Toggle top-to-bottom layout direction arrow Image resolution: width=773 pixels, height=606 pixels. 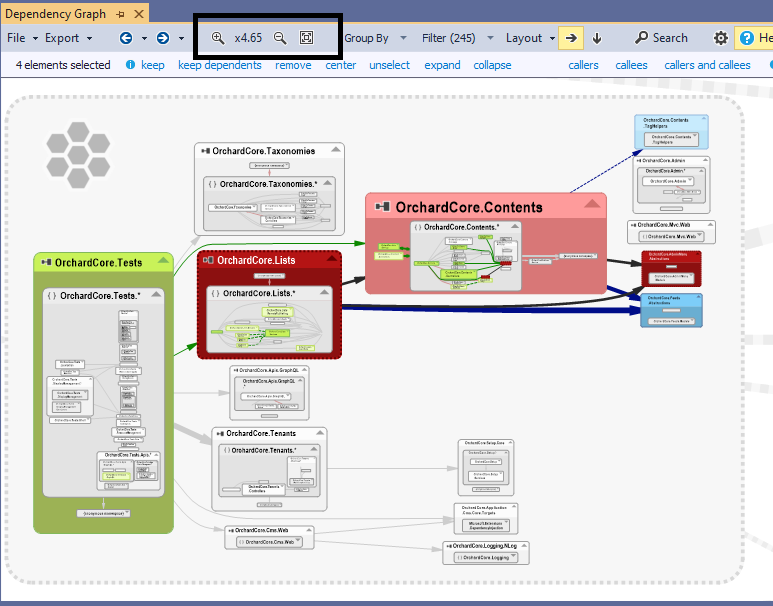(597, 38)
